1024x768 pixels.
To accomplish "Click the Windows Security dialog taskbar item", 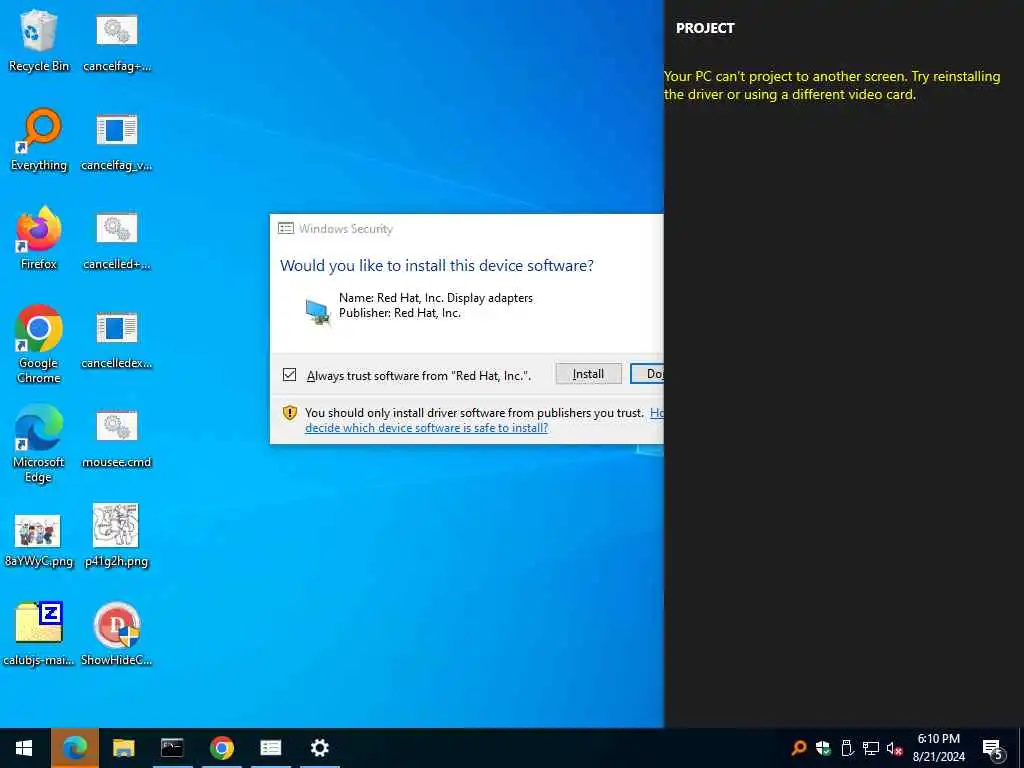I will coord(270,748).
